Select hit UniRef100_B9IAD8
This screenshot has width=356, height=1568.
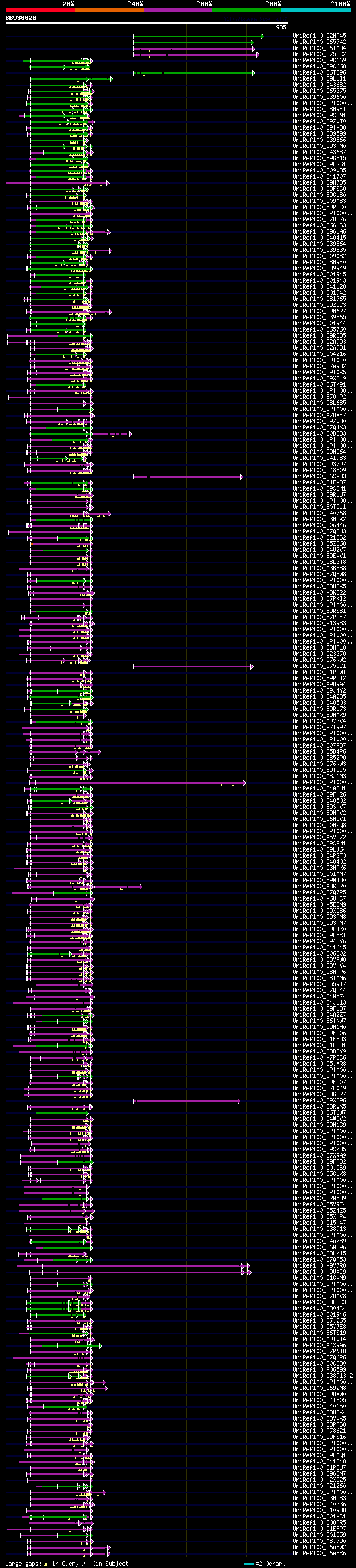(319, 127)
